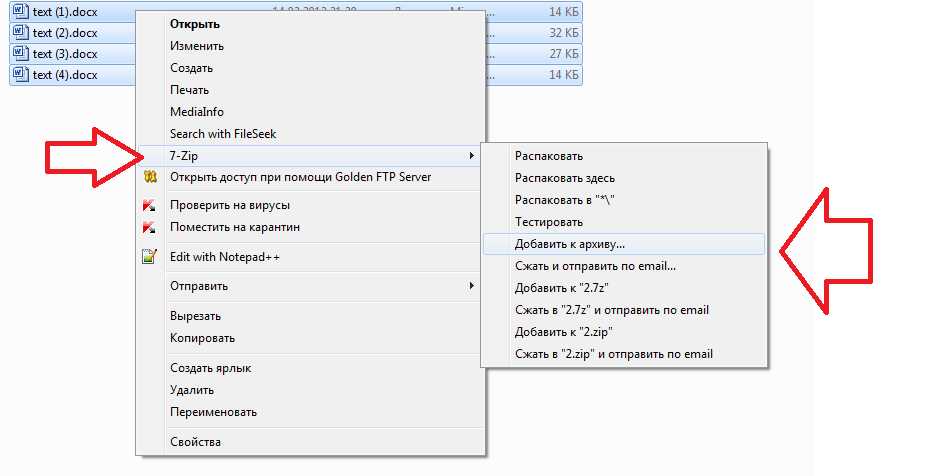Select Search with FileSeek entry
The width and height of the screenshot is (935, 476).
pyautogui.click(x=222, y=134)
